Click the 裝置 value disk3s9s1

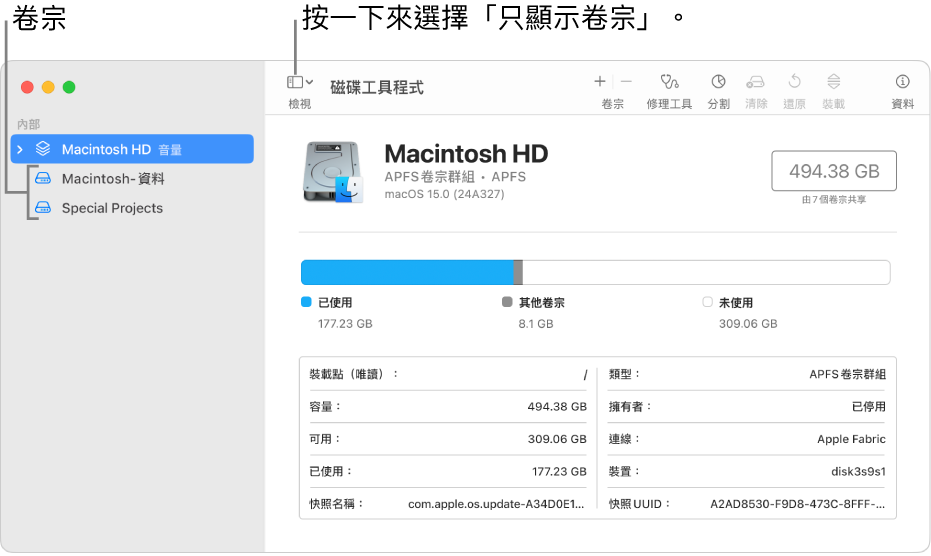coord(858,471)
